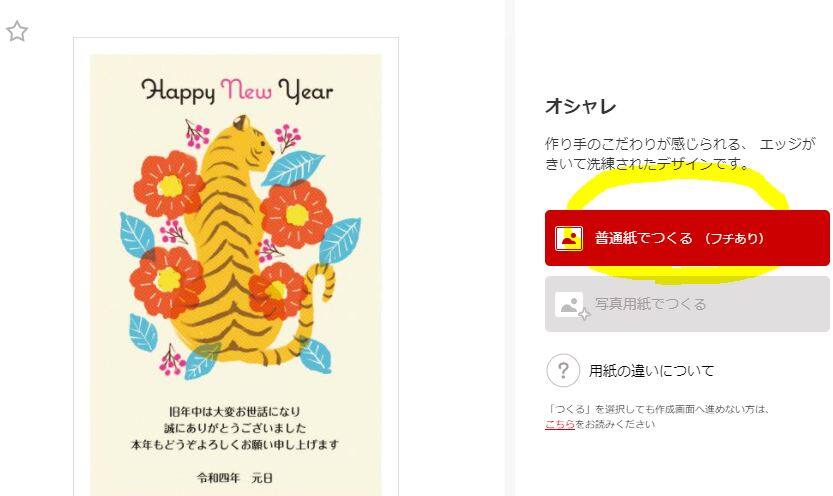Click the photo paper icon with sparkle
Image resolution: width=833 pixels, height=496 pixels.
(572, 306)
